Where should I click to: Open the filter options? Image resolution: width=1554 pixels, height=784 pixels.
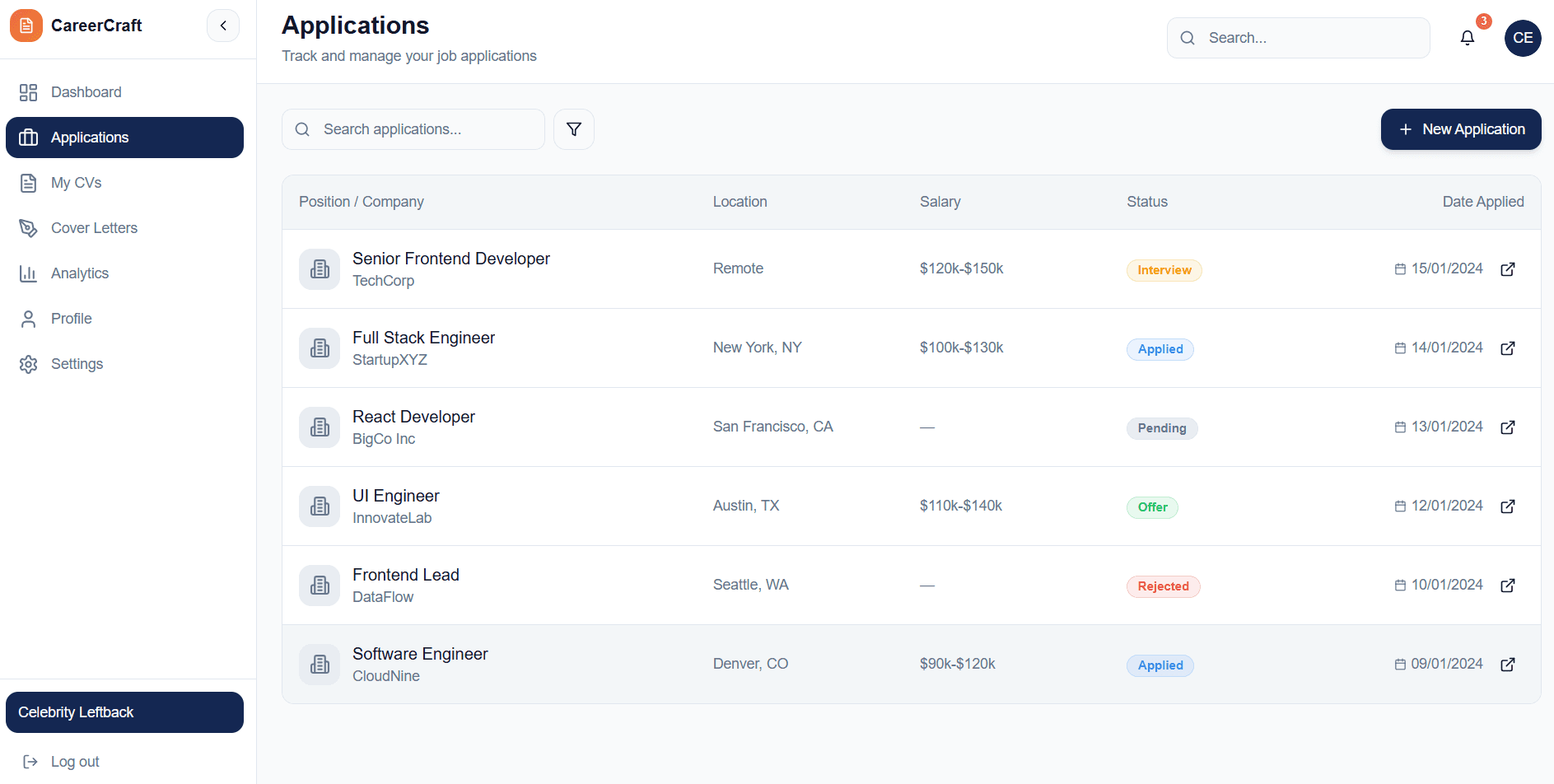click(x=574, y=129)
